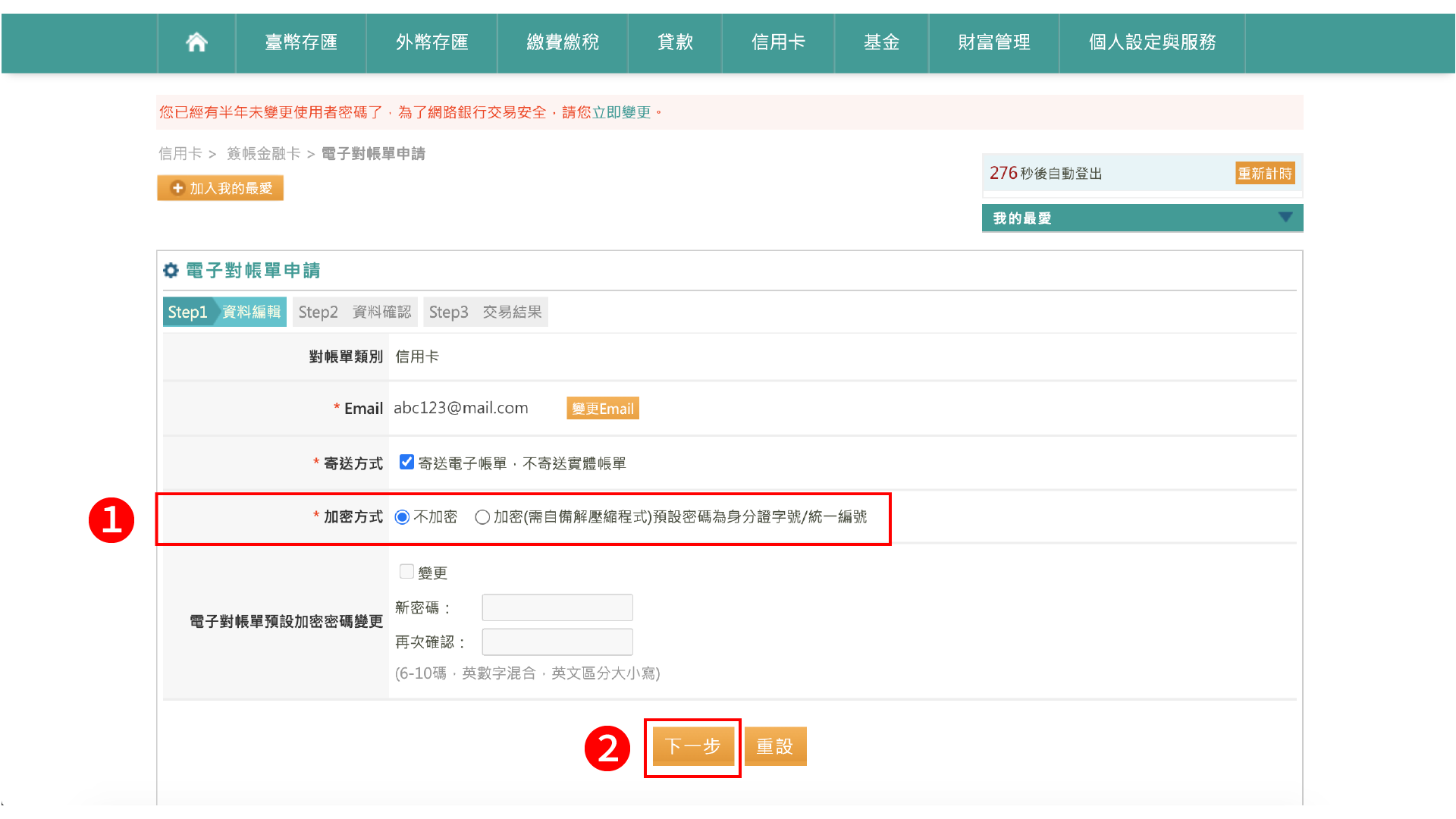The width and height of the screenshot is (1456, 819).
Task: Click the plus icon on 加入我的最愛
Action: [177, 188]
